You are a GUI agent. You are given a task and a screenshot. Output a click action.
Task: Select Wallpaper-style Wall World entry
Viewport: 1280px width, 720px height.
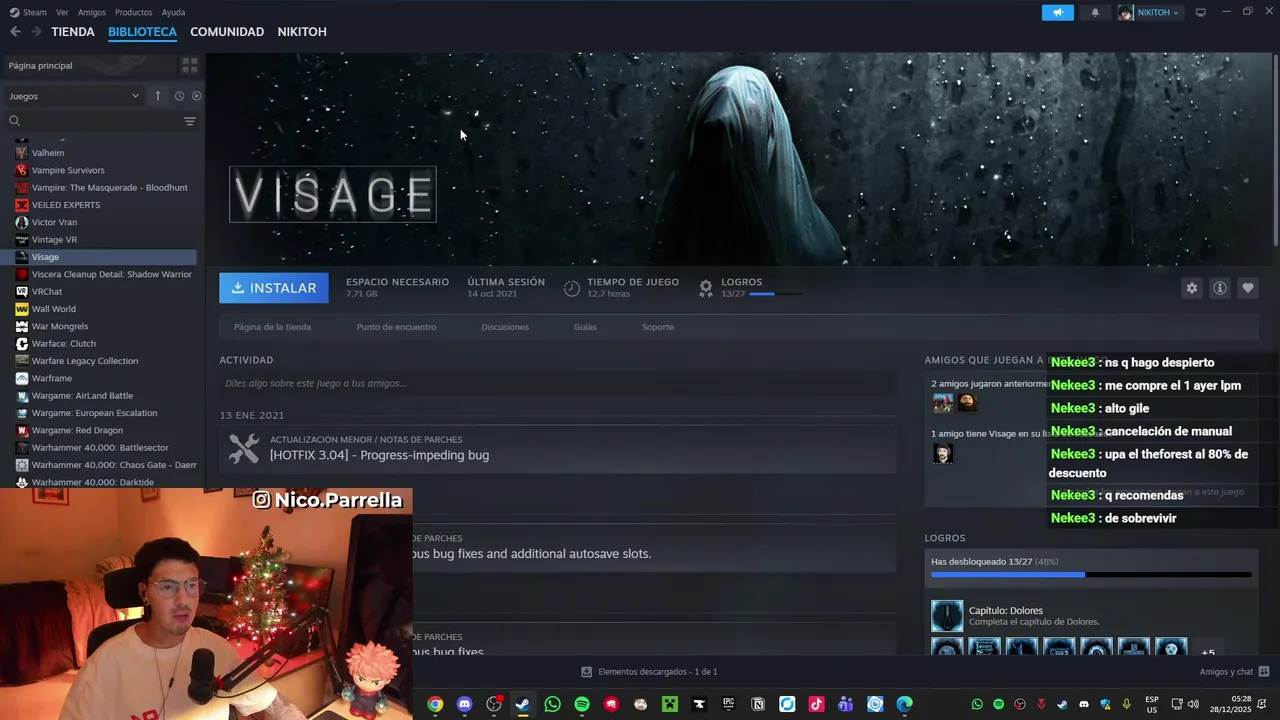(x=53, y=309)
